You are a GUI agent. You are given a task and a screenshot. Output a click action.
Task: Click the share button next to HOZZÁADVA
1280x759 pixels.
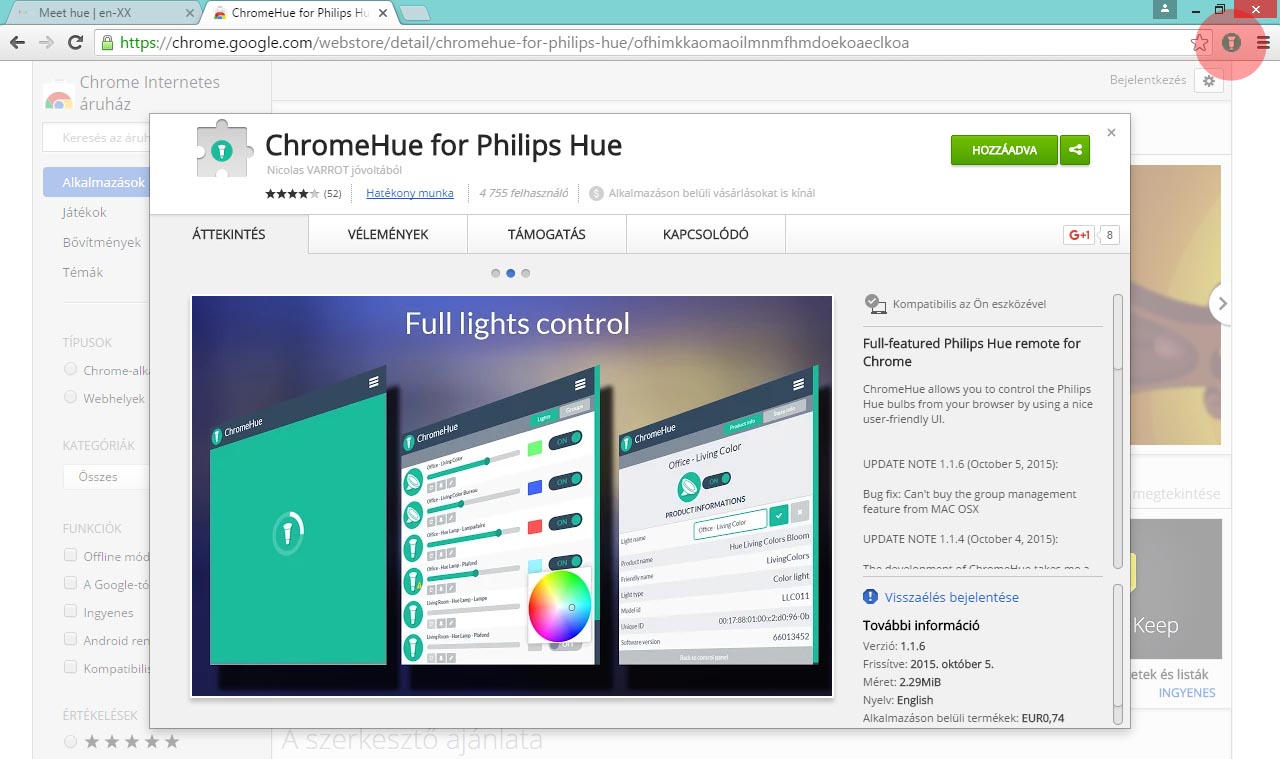[x=1075, y=150]
